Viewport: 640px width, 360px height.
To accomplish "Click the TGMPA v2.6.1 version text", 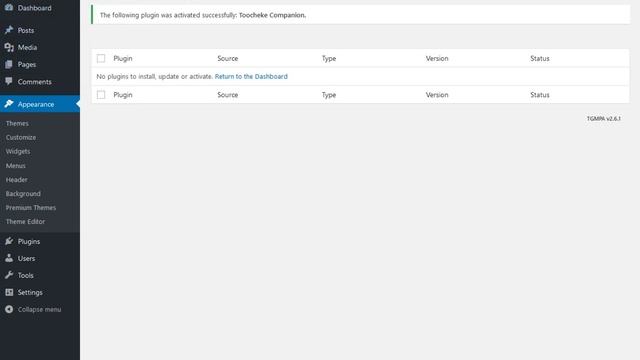I will [x=604, y=118].
